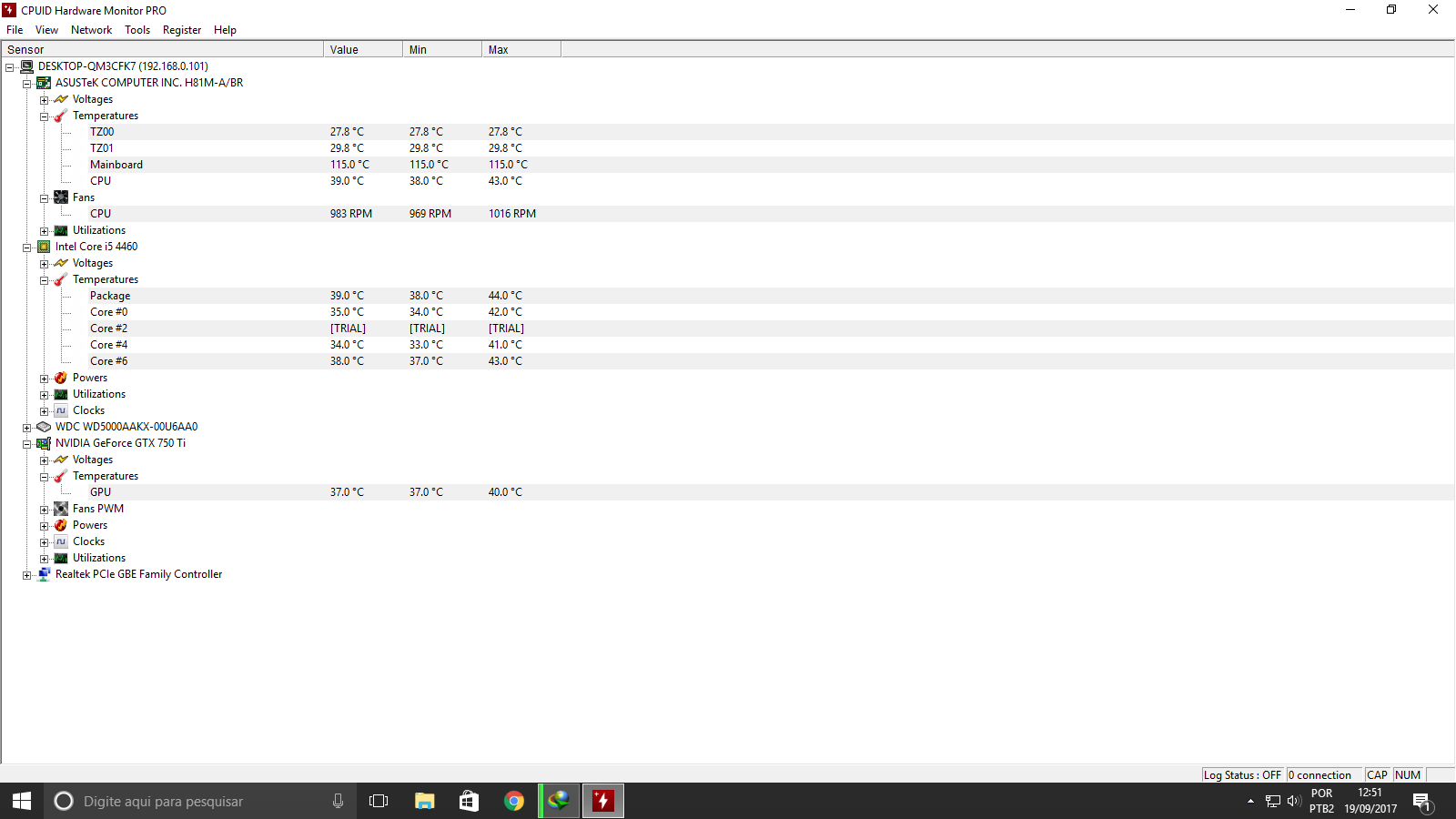
Task: Select the voltage icon under Intel Core i5
Action: click(61, 263)
